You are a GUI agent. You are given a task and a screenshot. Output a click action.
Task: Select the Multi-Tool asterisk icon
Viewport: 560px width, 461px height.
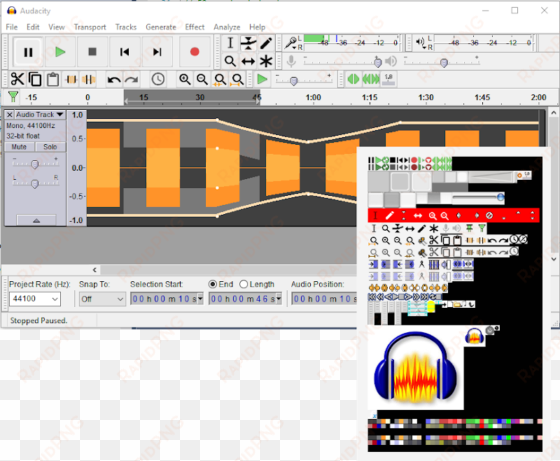pyautogui.click(x=266, y=61)
